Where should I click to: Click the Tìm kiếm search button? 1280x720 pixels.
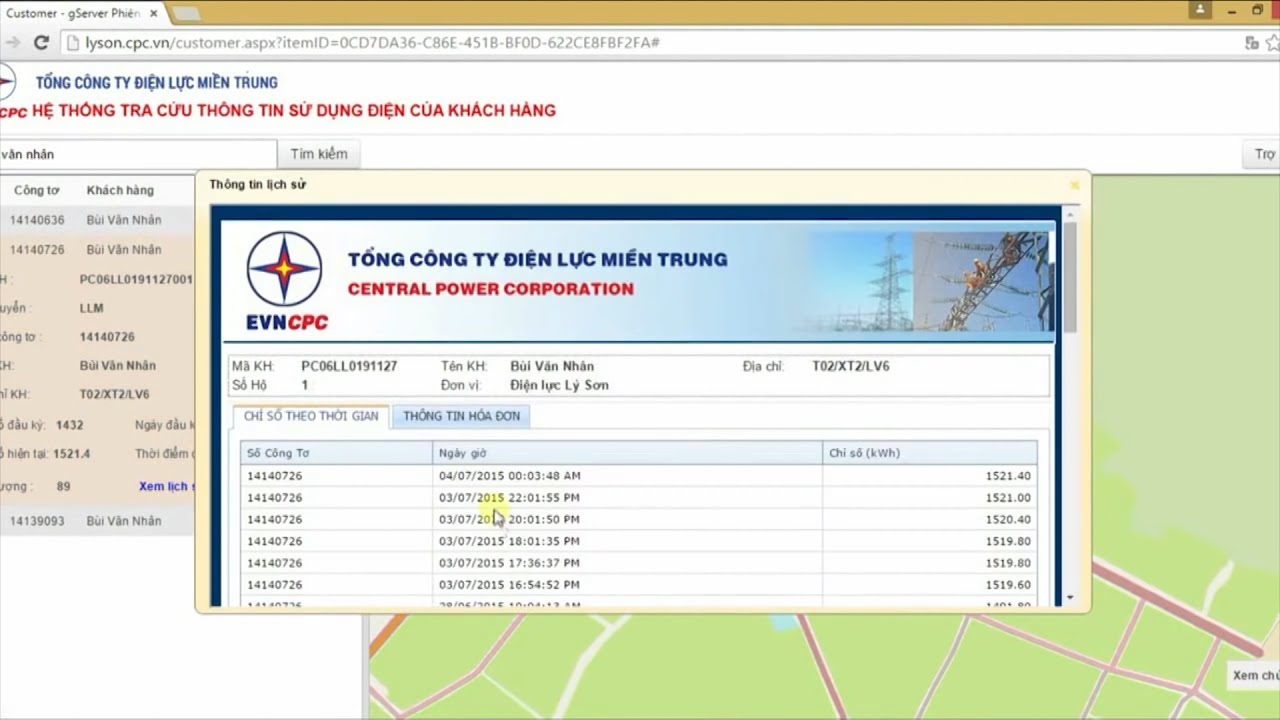point(319,154)
